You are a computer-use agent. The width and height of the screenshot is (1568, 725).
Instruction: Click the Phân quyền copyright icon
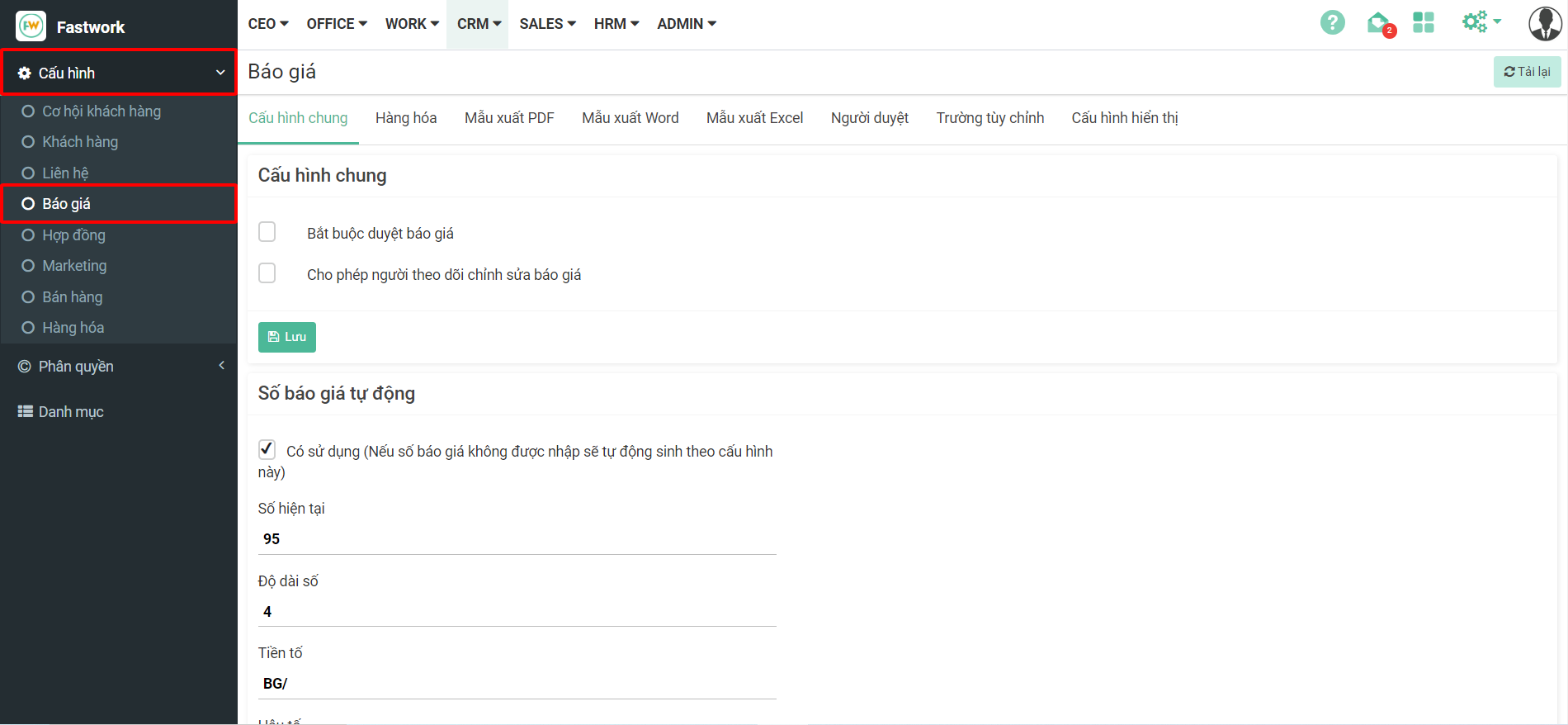pos(25,367)
